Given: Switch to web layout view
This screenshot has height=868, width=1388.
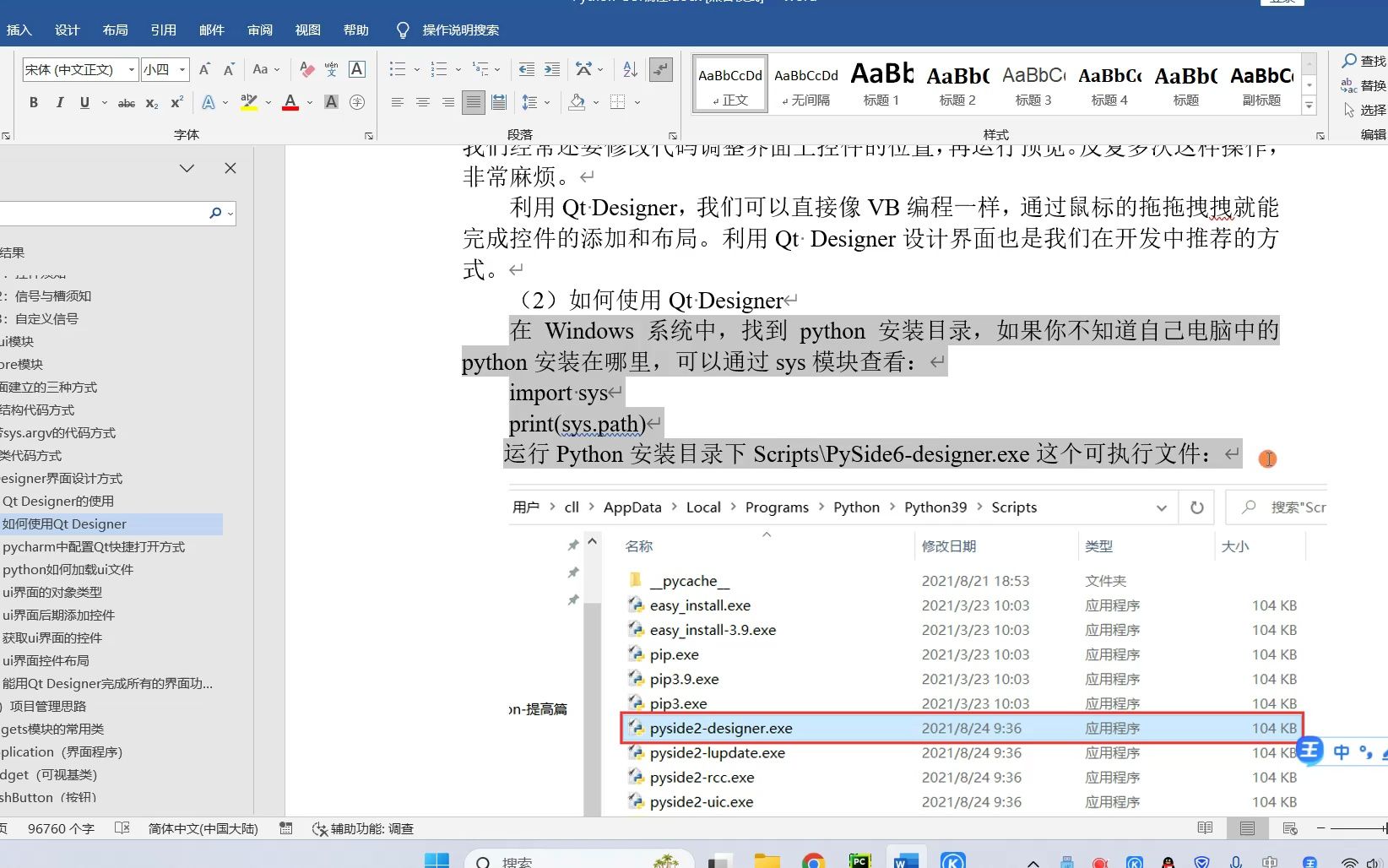Looking at the screenshot, I should coord(1289,828).
